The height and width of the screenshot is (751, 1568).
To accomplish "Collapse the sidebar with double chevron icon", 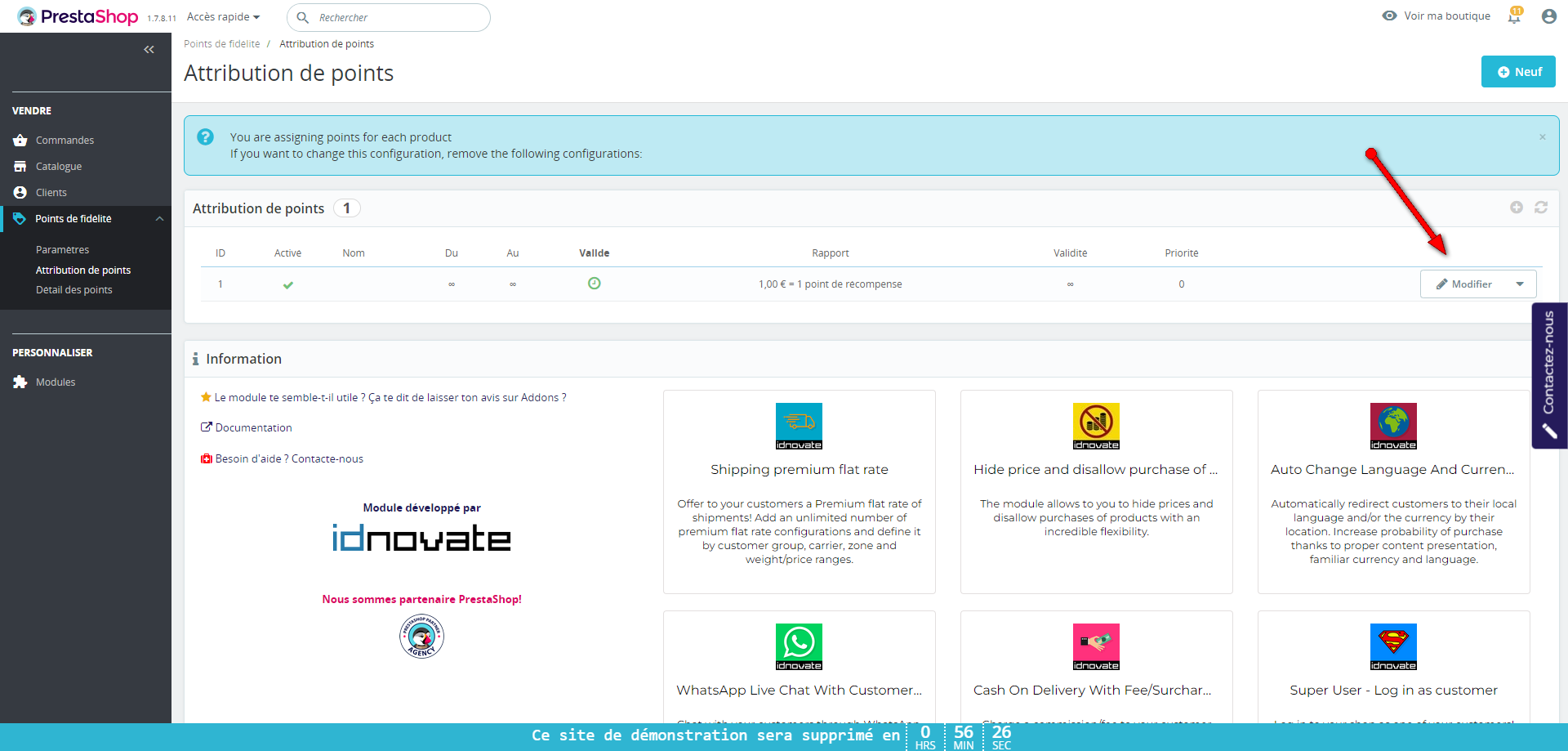I will (x=149, y=50).
